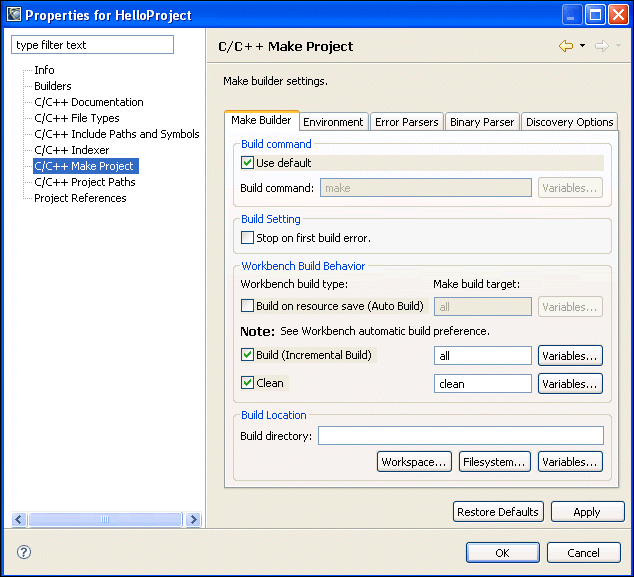Viewport: 634px width, 577px height.
Task: Uncheck the Clean checkbox
Action: pos(248,383)
